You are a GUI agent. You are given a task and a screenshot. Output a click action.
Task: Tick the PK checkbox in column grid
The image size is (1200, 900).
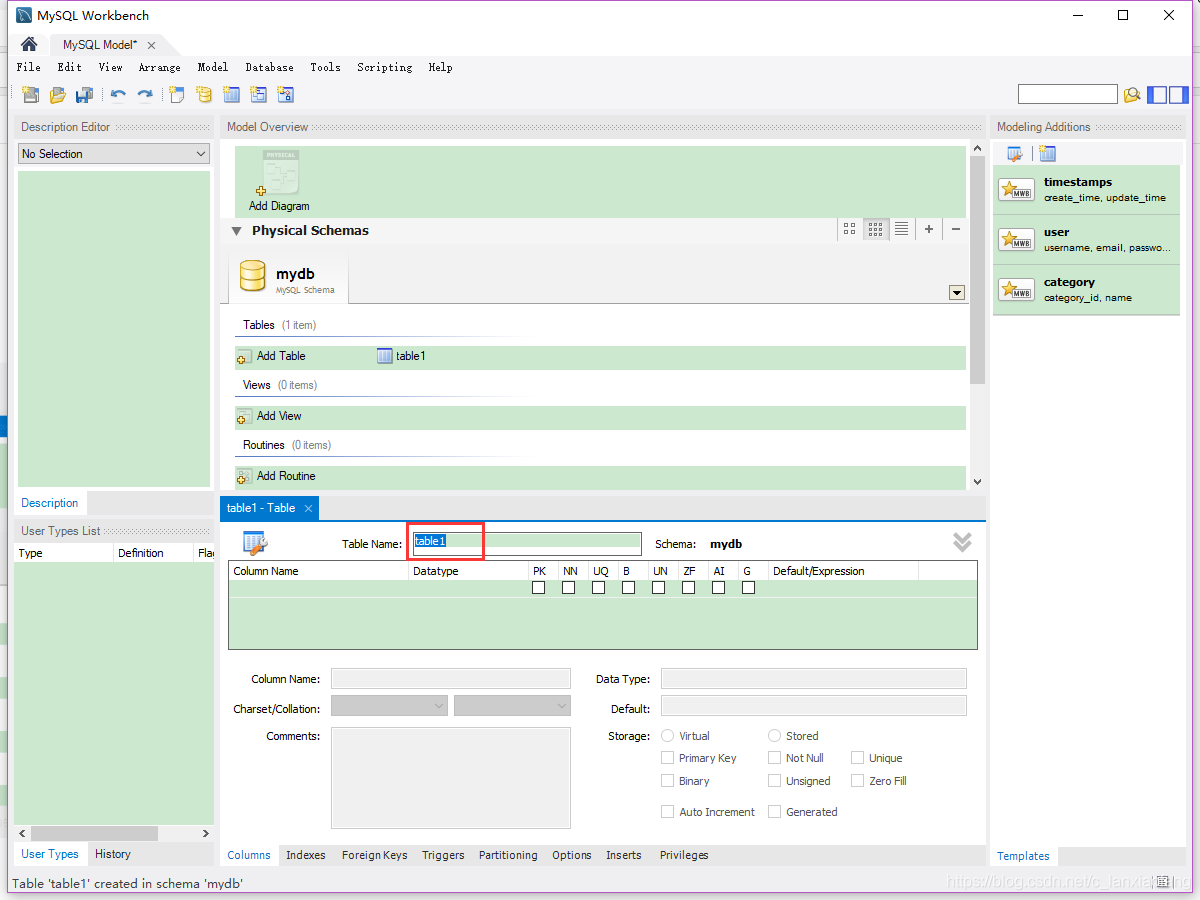[539, 588]
